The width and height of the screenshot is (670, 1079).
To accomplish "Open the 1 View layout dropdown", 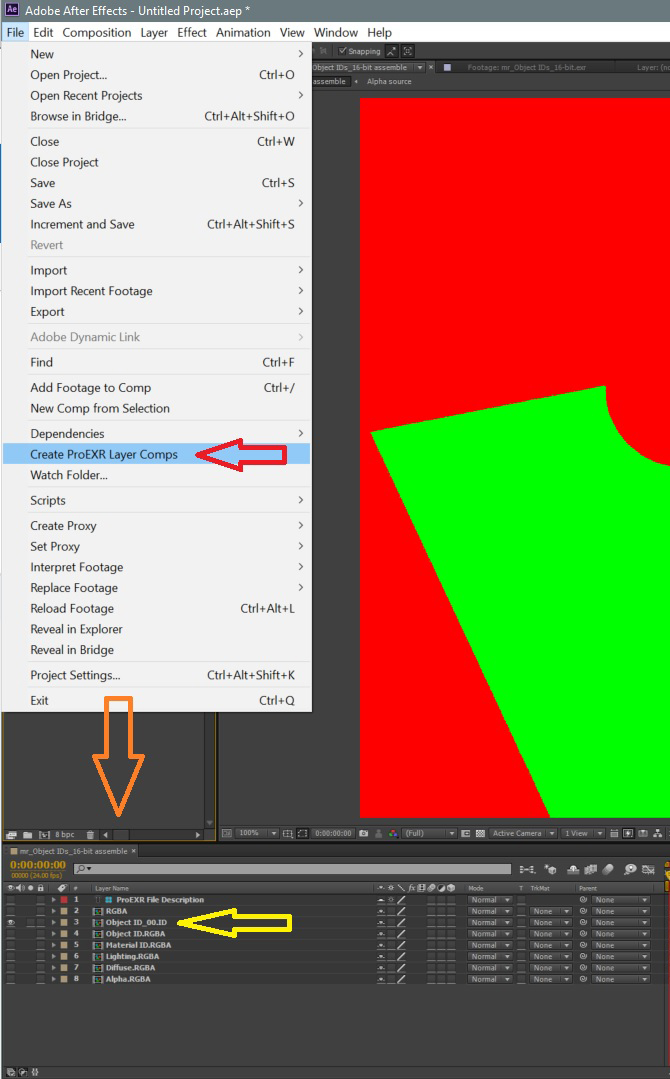I will click(x=582, y=833).
